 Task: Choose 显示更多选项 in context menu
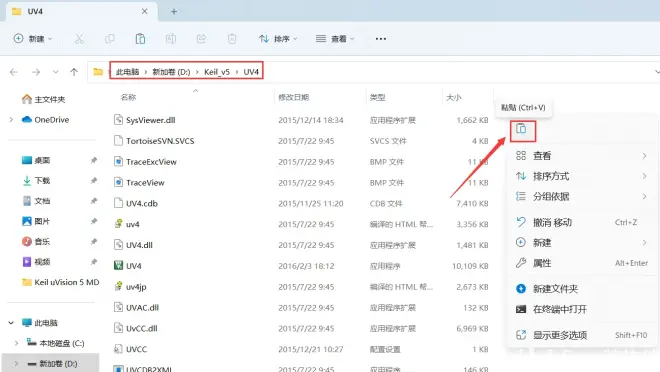tap(581, 335)
